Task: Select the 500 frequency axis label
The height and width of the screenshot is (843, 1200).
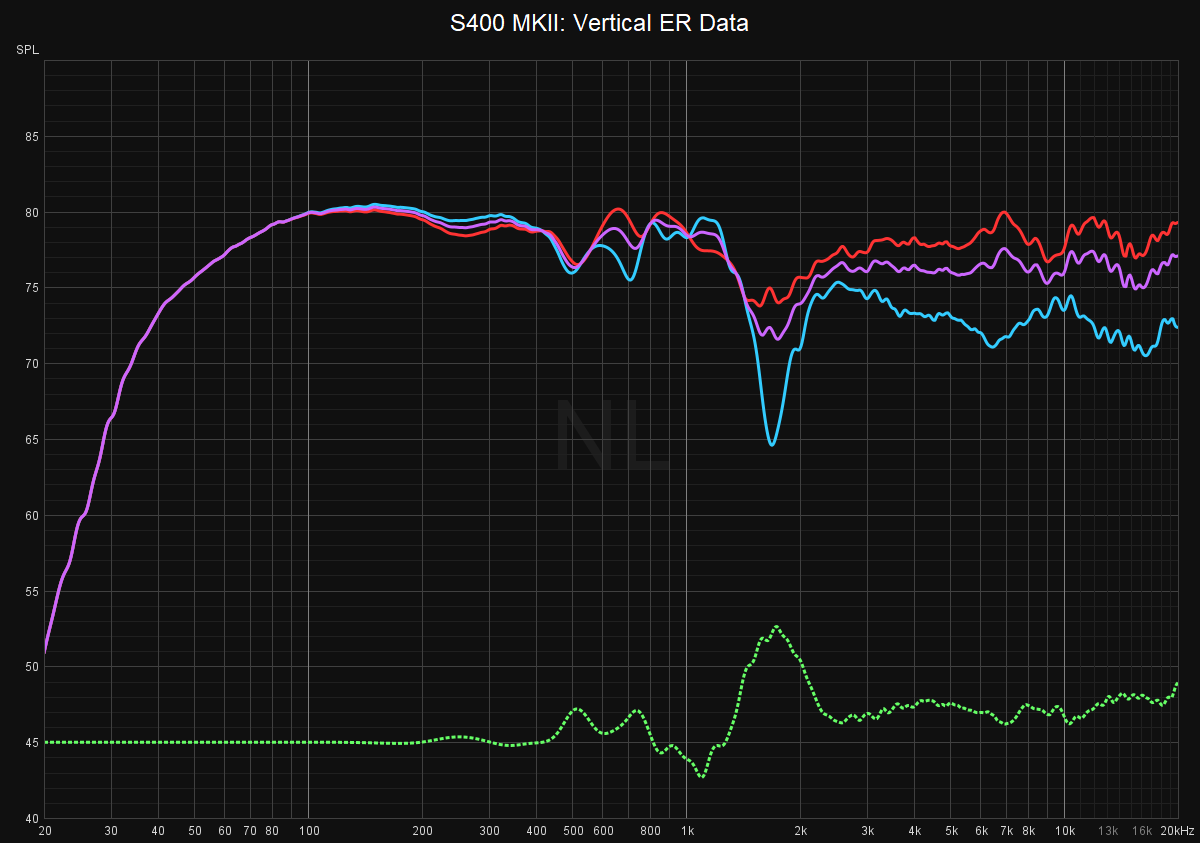Action: click(573, 831)
